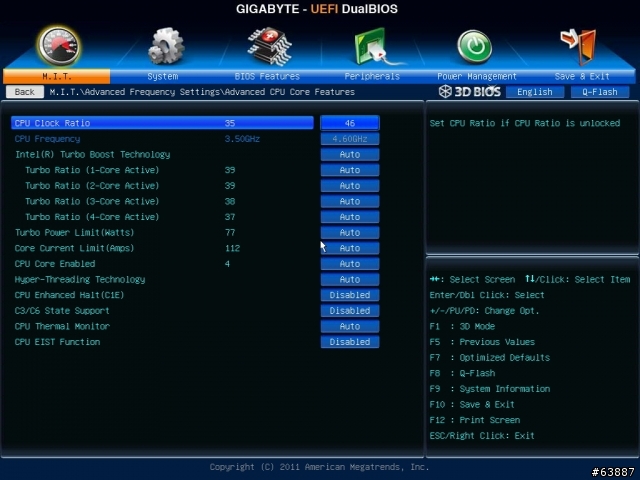Select the CPU EIST Function label
640x480 pixels.
57,342
